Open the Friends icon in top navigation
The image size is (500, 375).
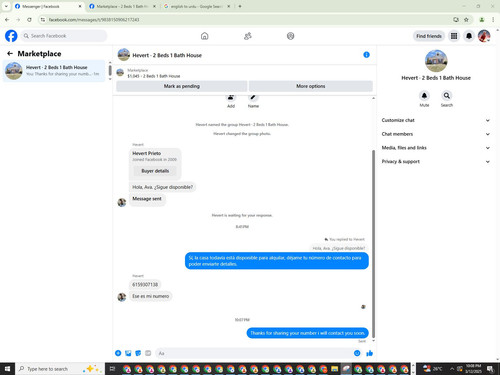(x=248, y=36)
